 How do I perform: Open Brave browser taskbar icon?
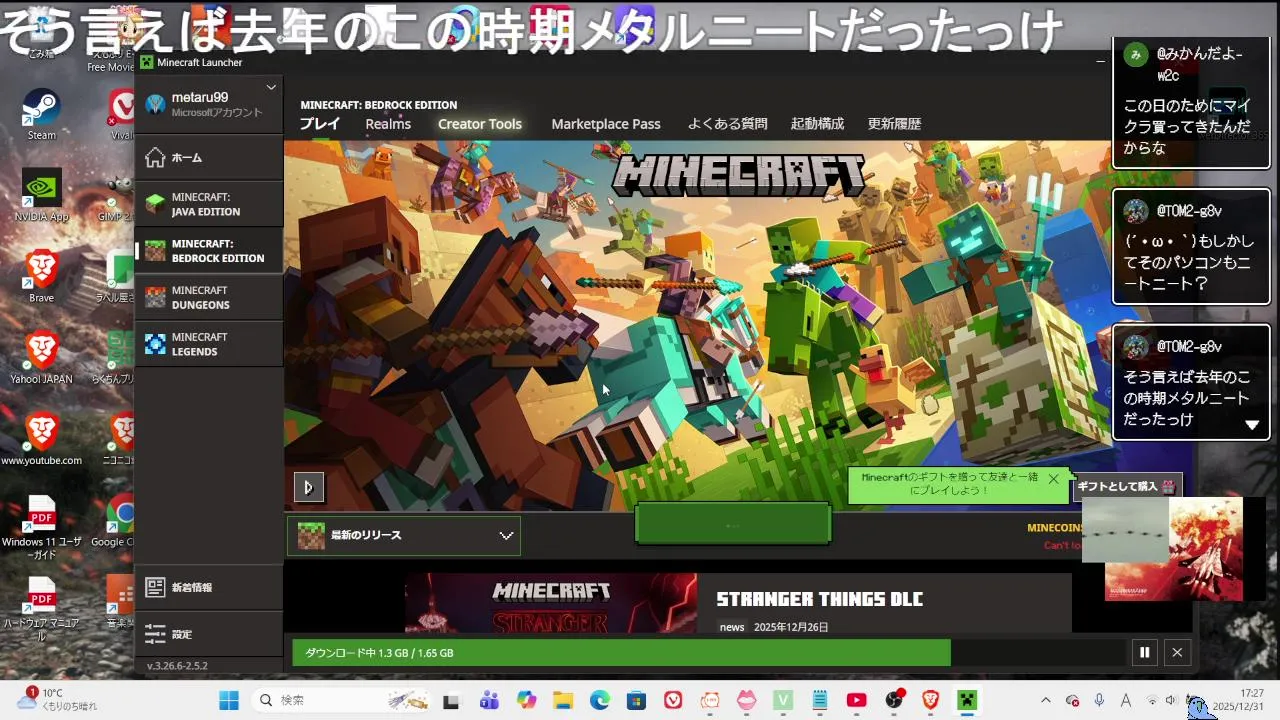point(930,701)
